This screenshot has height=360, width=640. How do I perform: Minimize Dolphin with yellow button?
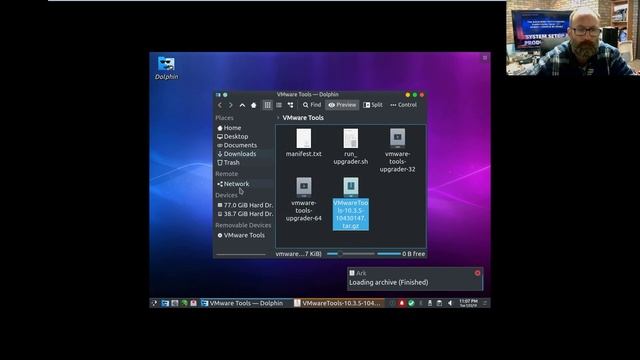point(408,95)
